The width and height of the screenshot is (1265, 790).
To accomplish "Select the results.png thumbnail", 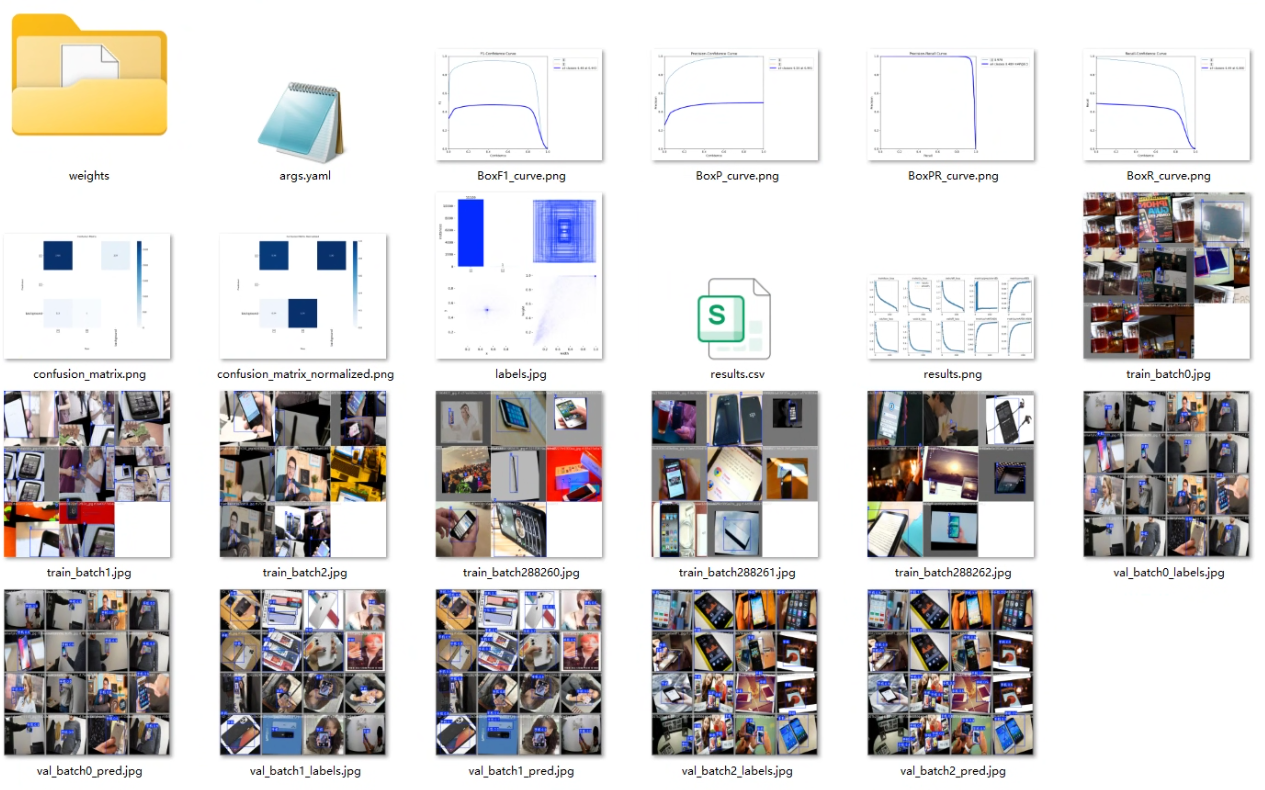I will [951, 317].
